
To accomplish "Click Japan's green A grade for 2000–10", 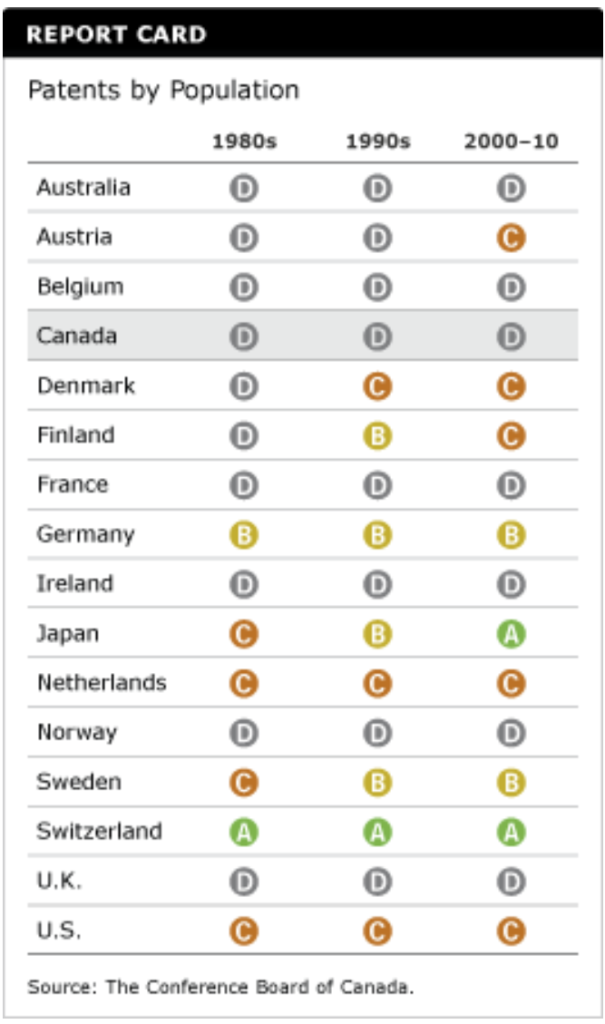I will (x=511, y=634).
